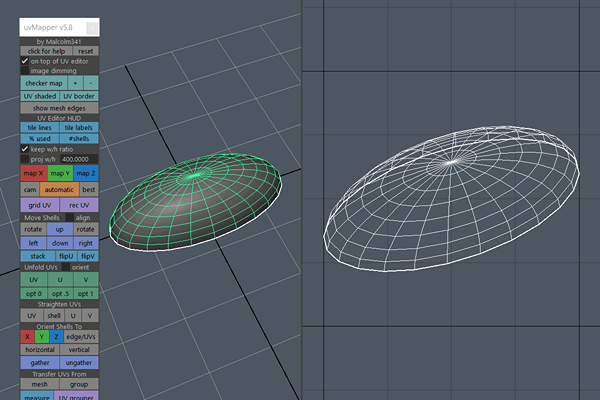The image size is (600, 400).
Task: Click the plus button beside checker map
Action: (74, 83)
